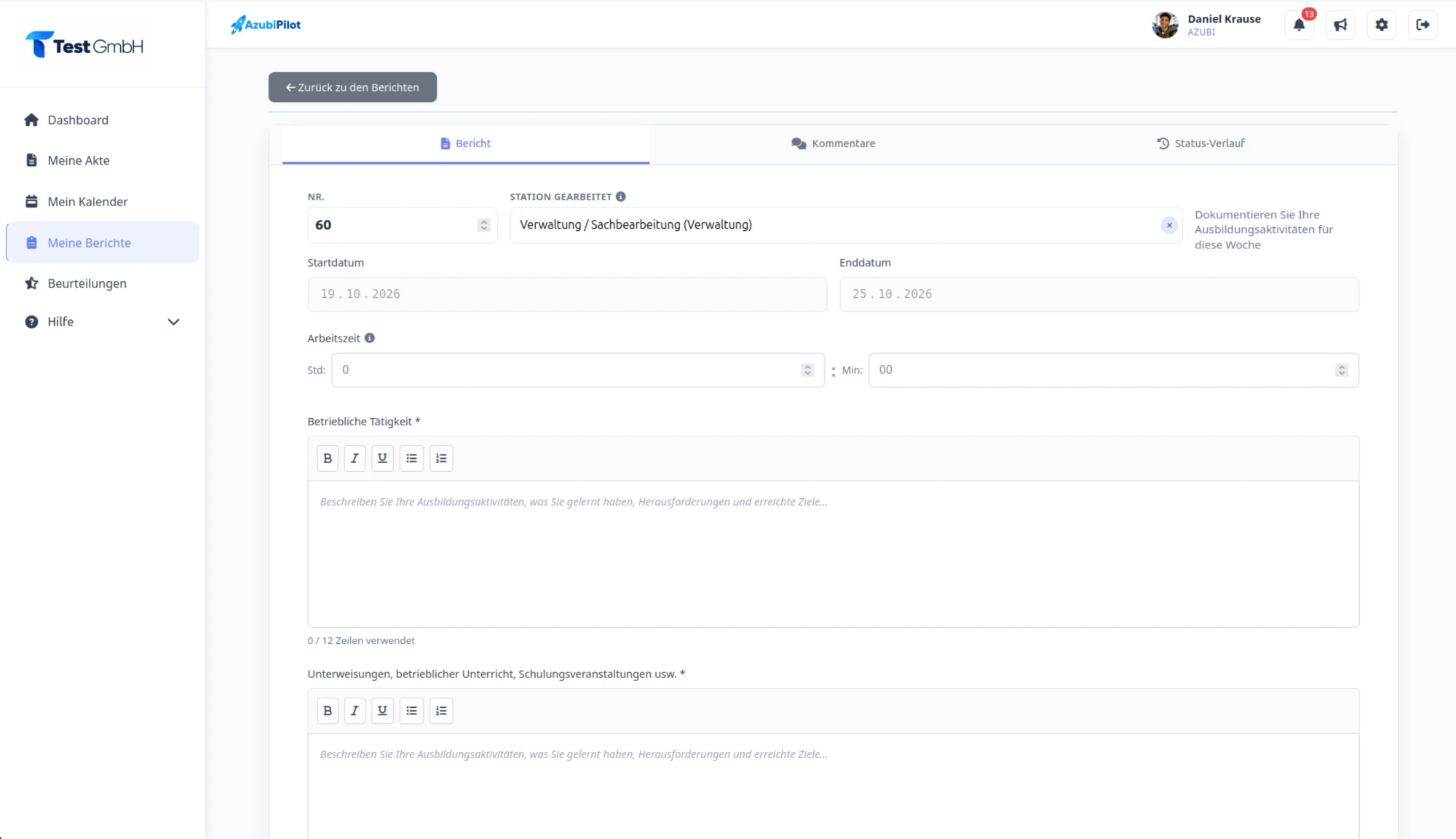Open the notifications bell icon

click(1299, 25)
